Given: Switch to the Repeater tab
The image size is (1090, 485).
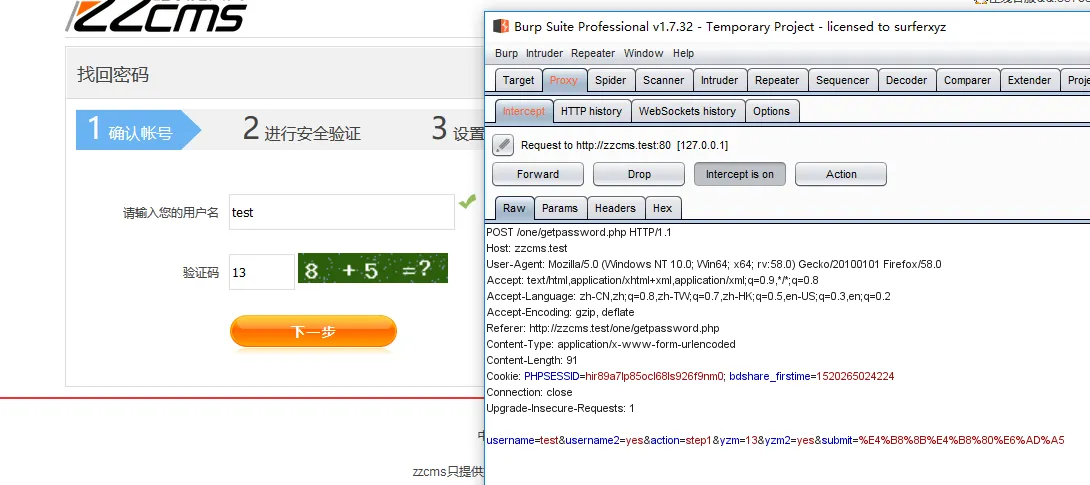Looking at the screenshot, I should click(x=777, y=80).
